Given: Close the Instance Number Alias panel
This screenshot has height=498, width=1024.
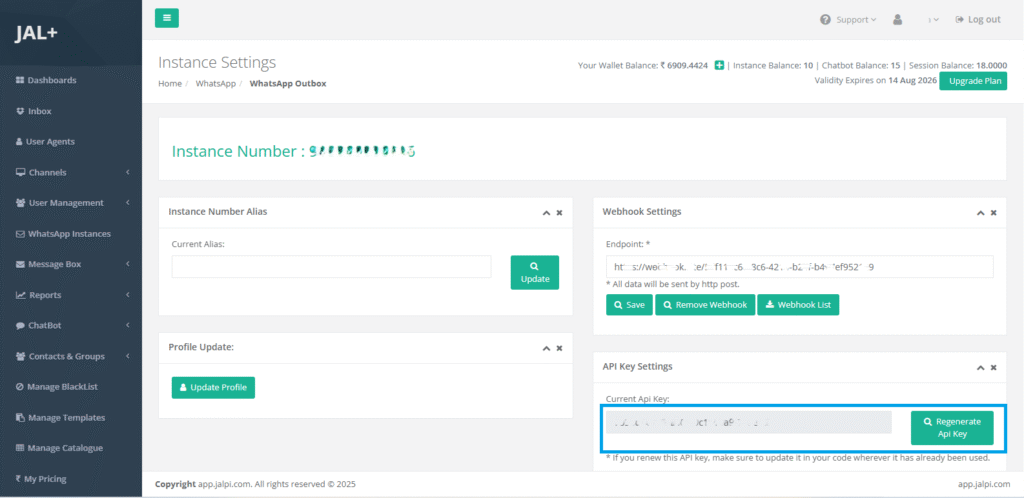Looking at the screenshot, I should tap(559, 213).
